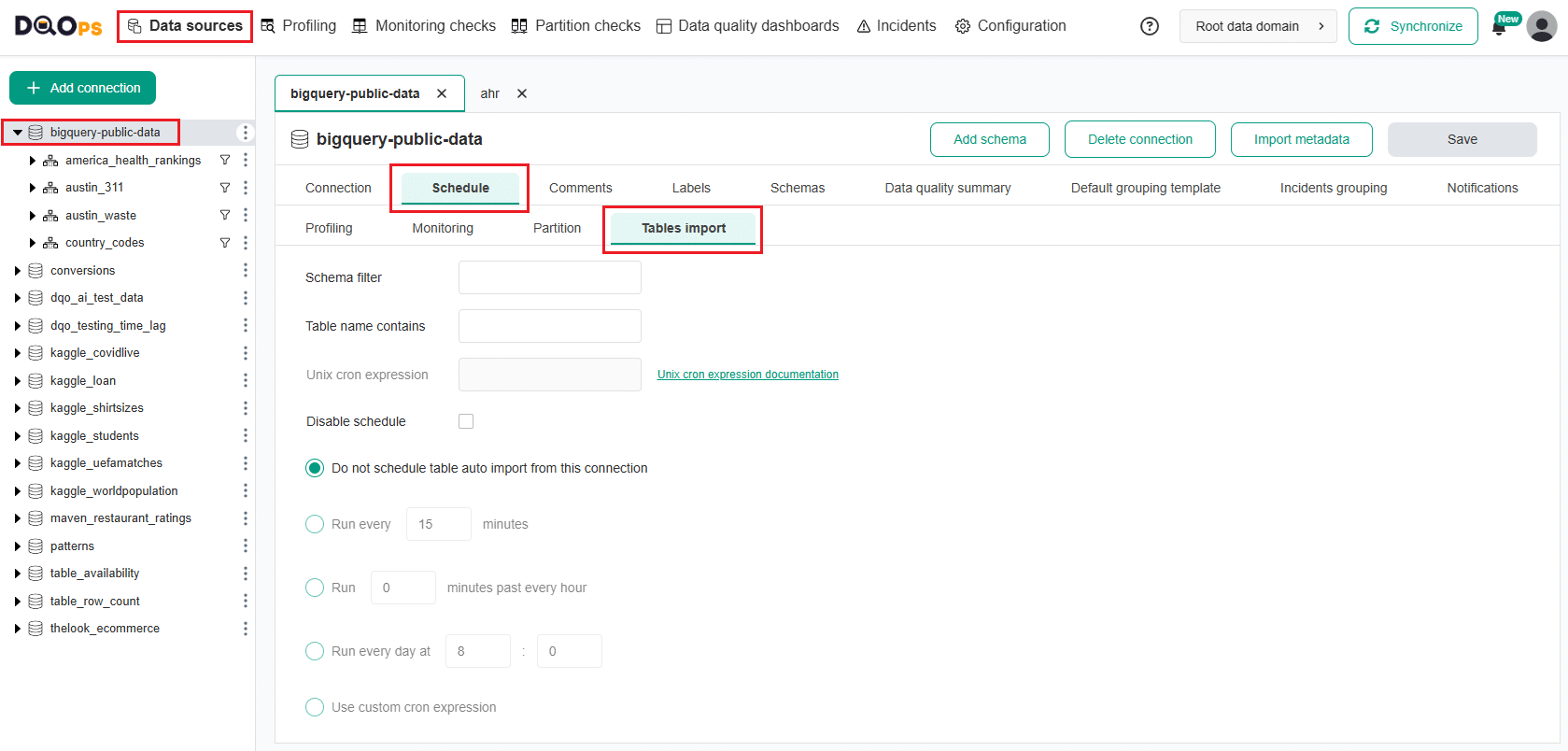Click filter icon for country_codes
Image resolution: width=1568 pixels, height=751 pixels.
click(x=225, y=243)
